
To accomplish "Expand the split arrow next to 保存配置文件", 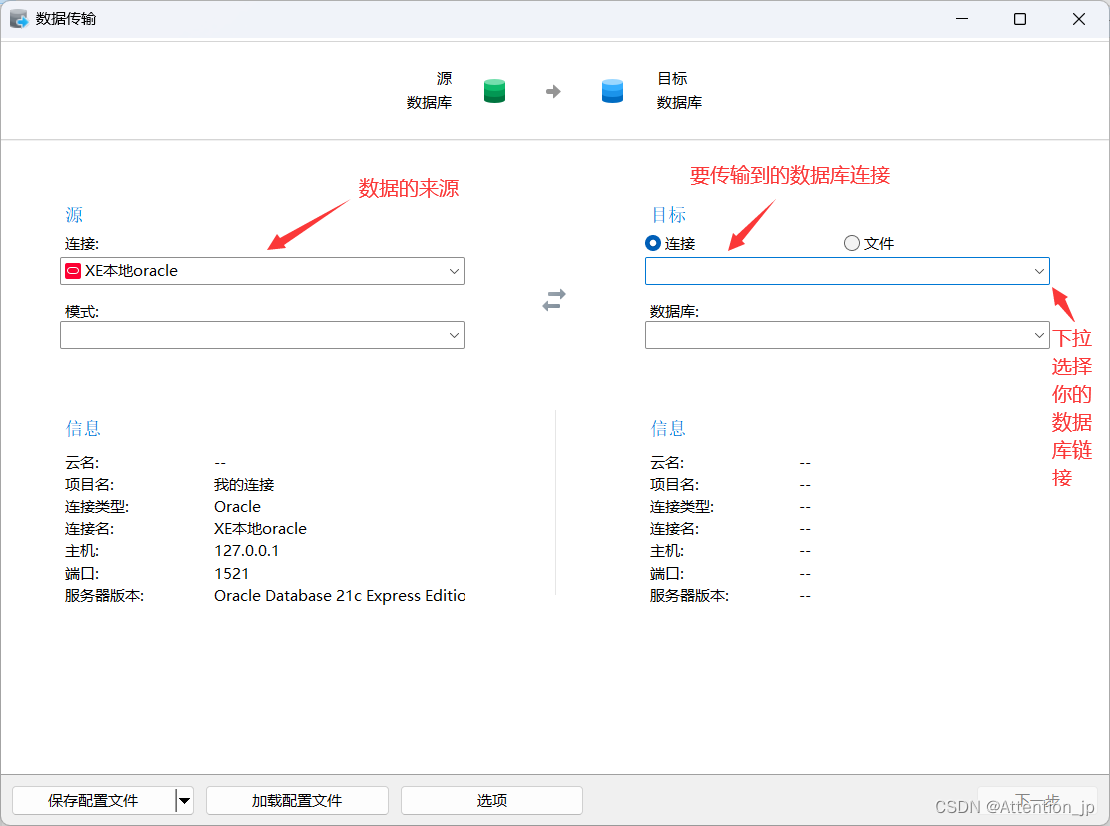I will (x=184, y=800).
